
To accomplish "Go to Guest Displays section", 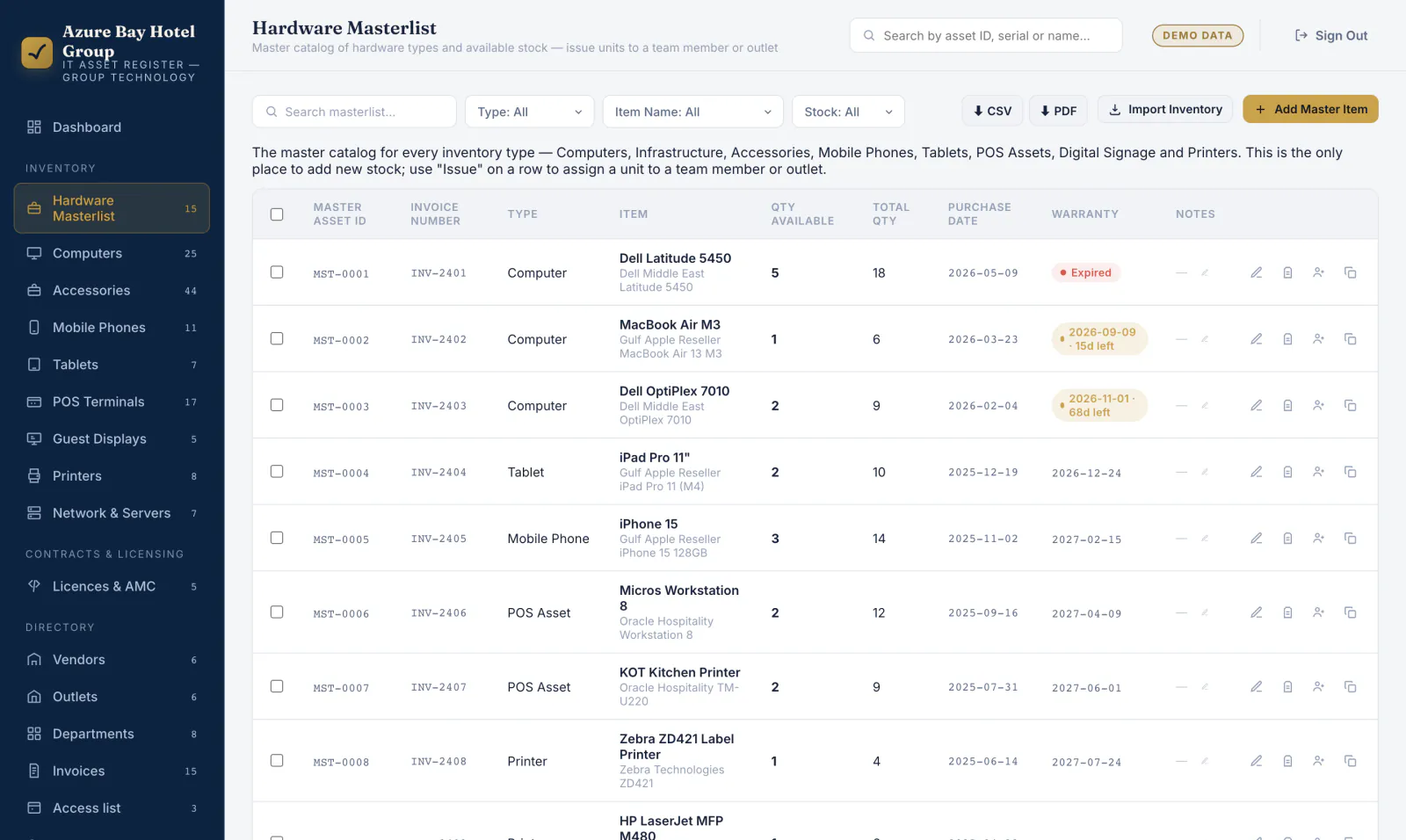I will (112, 438).
